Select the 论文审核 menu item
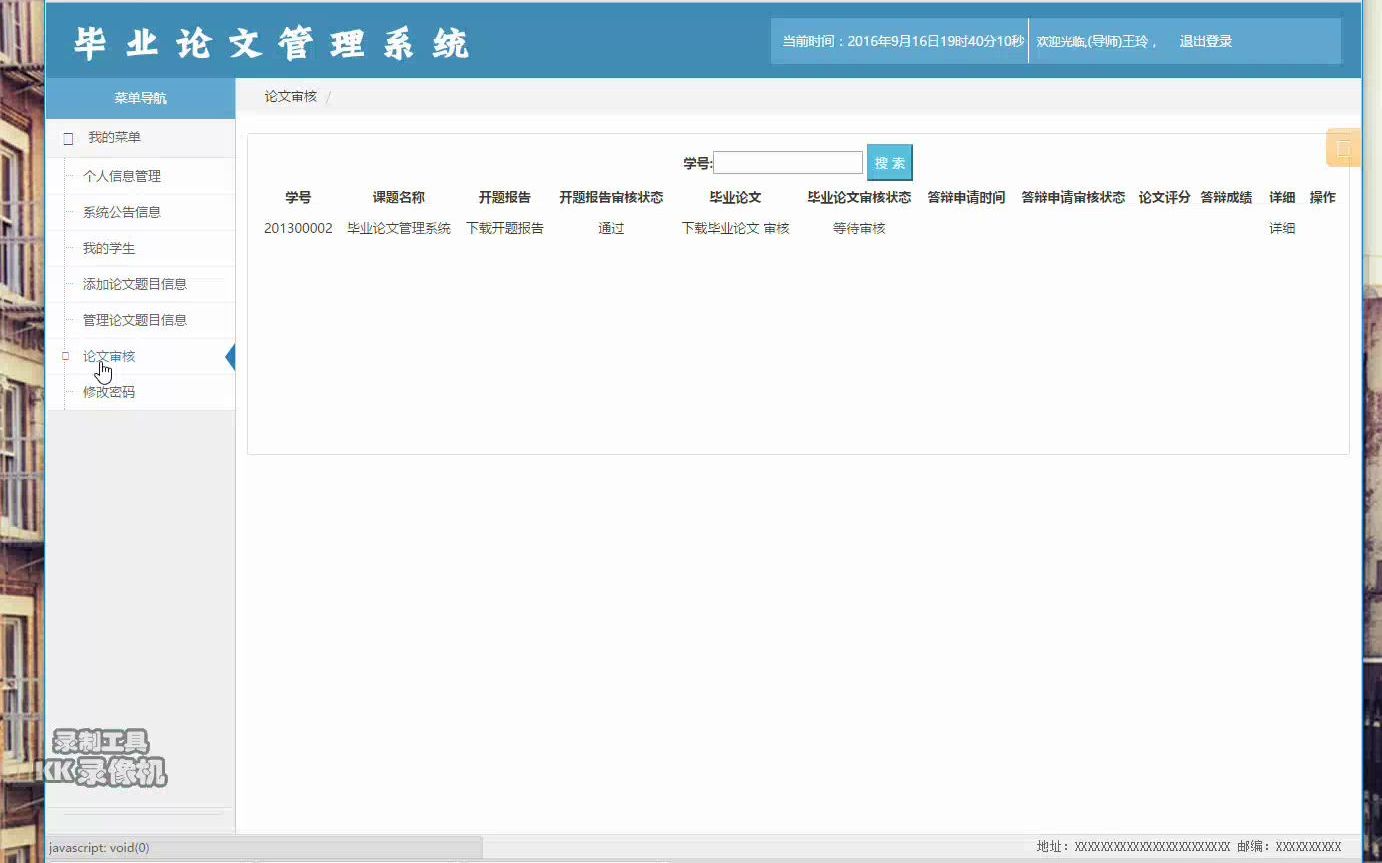 click(x=108, y=355)
